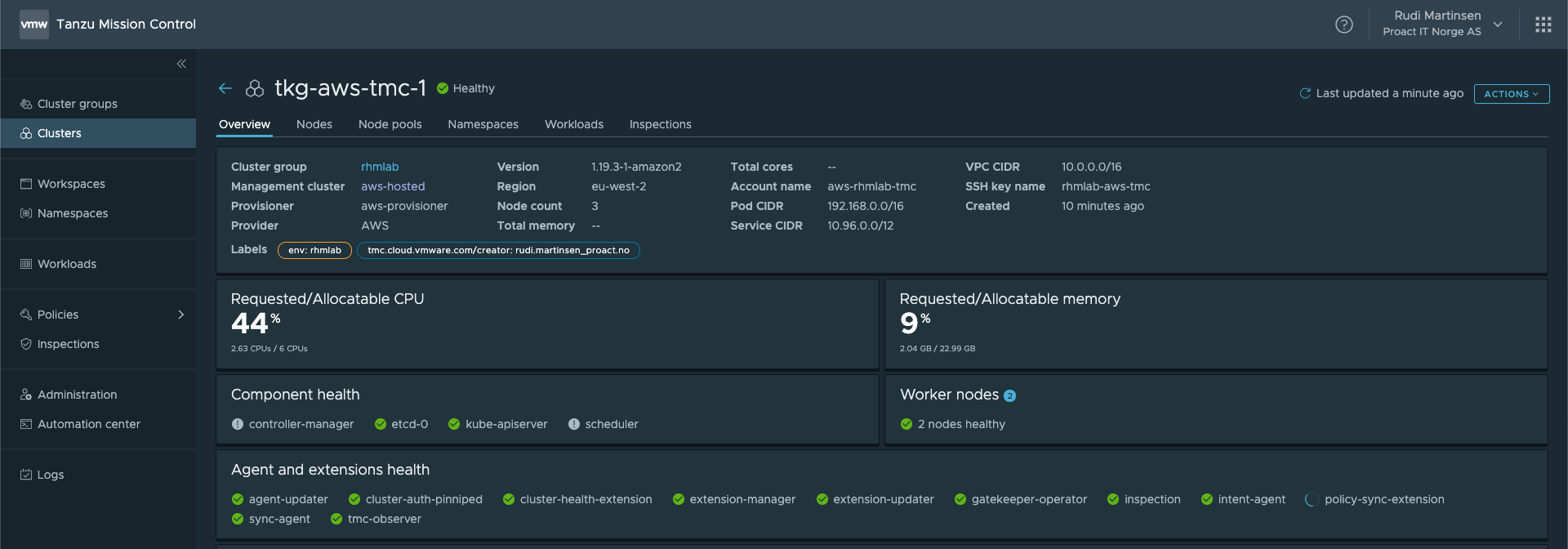Click the 2 nodes healthy check icon

coord(906,424)
